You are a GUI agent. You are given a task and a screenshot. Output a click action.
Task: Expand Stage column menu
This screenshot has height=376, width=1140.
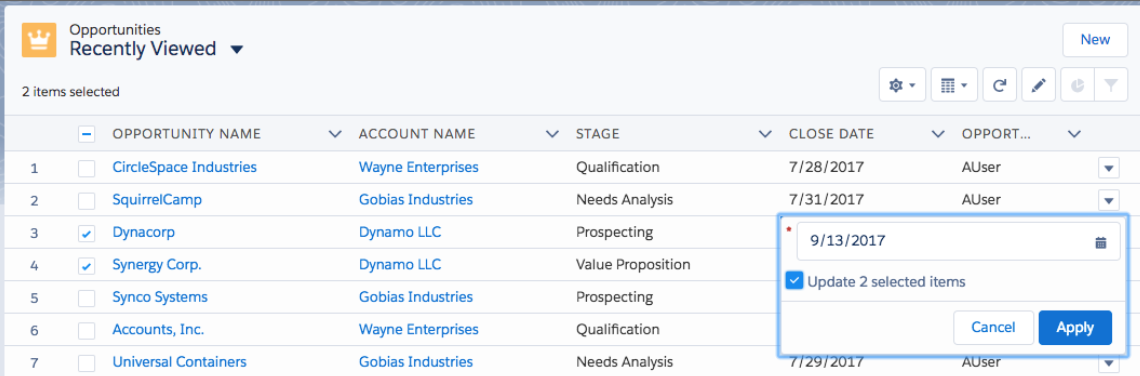(765, 134)
